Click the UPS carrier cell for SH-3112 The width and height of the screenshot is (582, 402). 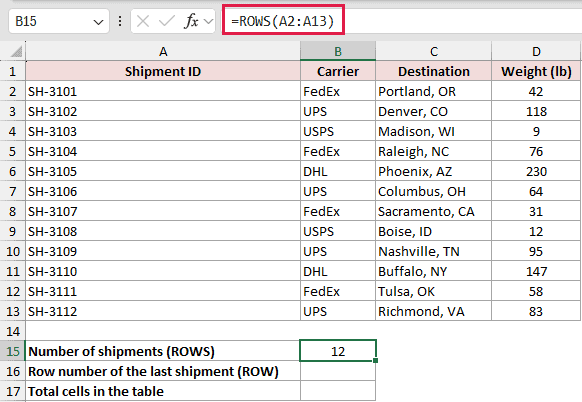point(338,311)
